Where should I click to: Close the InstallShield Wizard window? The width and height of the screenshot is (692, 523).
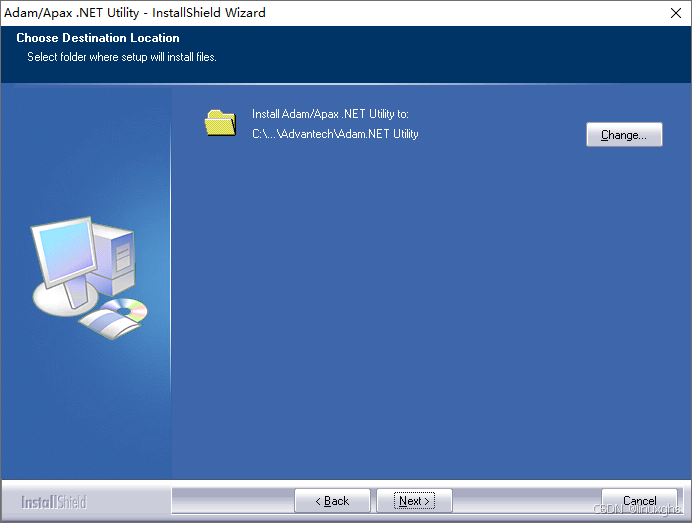676,13
